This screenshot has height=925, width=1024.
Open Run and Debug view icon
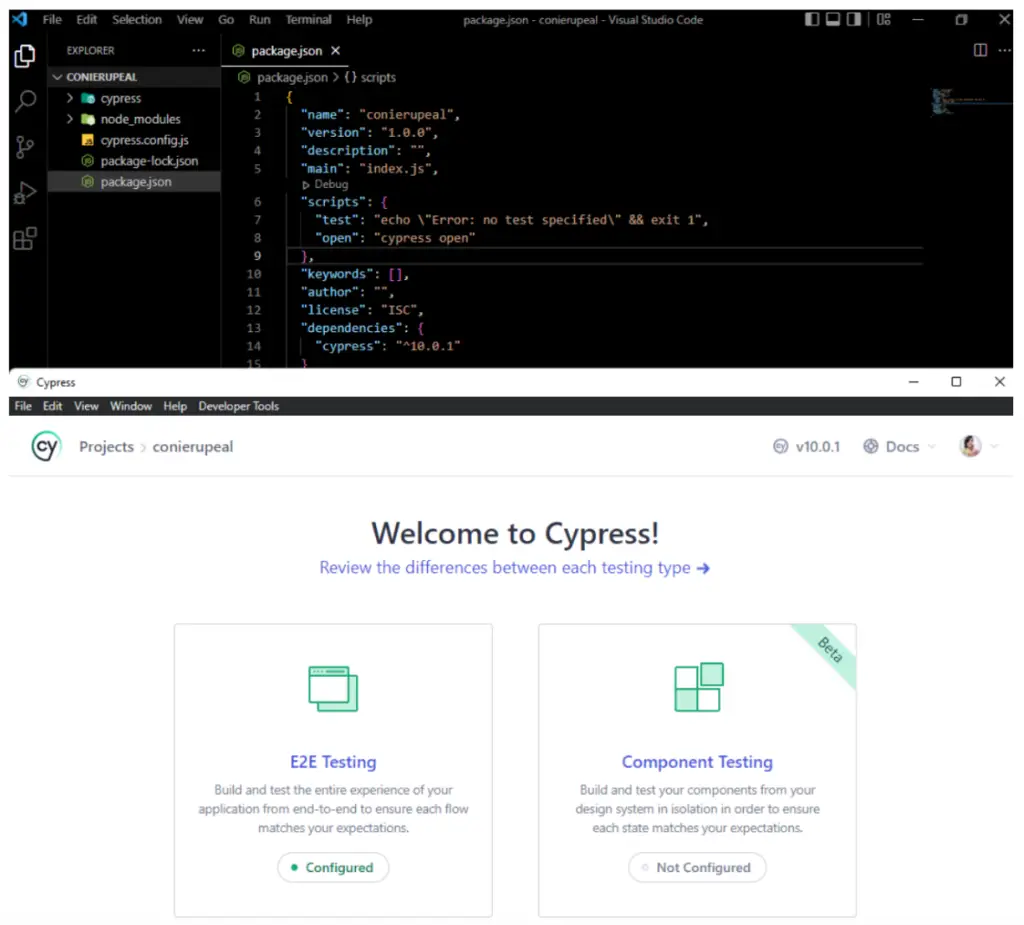(25, 193)
